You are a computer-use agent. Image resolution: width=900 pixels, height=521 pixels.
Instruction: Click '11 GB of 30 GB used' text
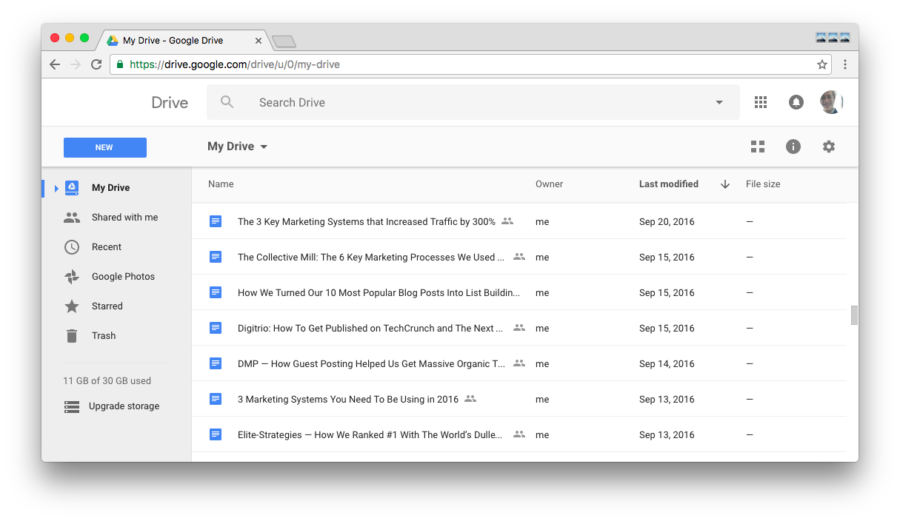(107, 380)
